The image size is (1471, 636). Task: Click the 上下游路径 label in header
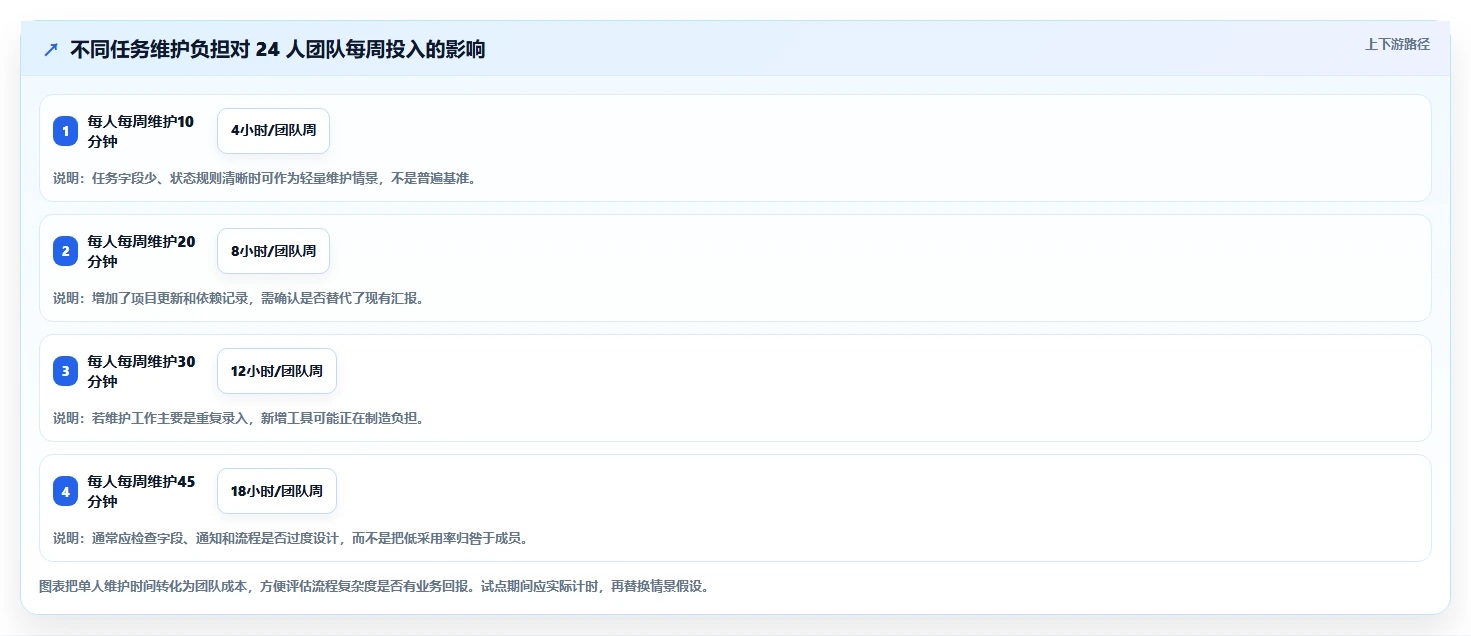pyautogui.click(x=1397, y=44)
